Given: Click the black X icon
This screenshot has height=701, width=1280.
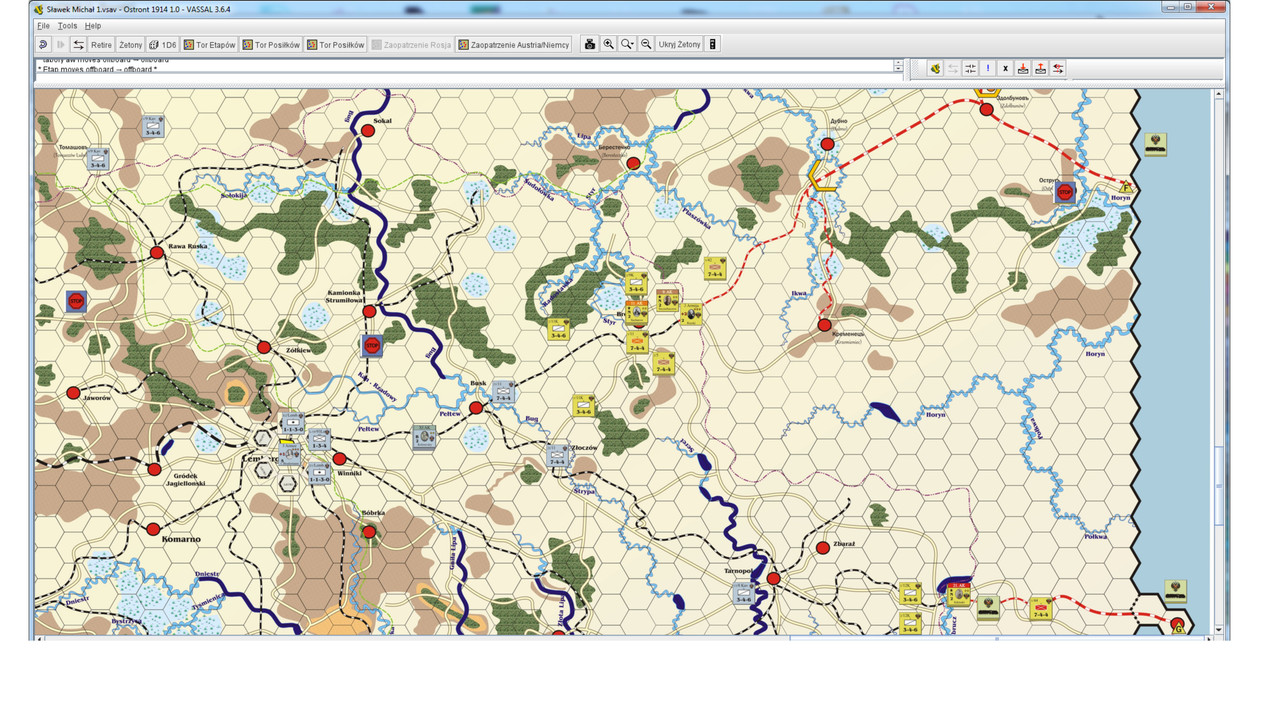Looking at the screenshot, I should pos(1005,69).
